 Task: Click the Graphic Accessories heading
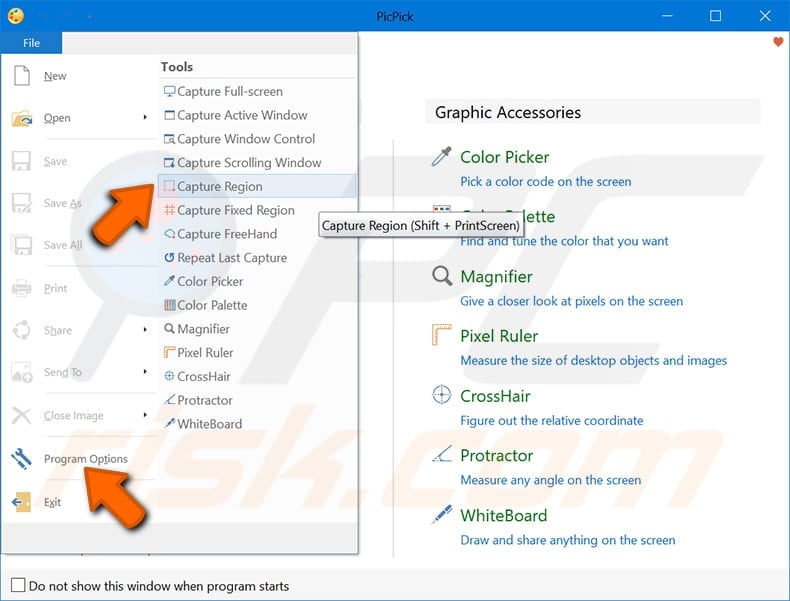[x=508, y=112]
